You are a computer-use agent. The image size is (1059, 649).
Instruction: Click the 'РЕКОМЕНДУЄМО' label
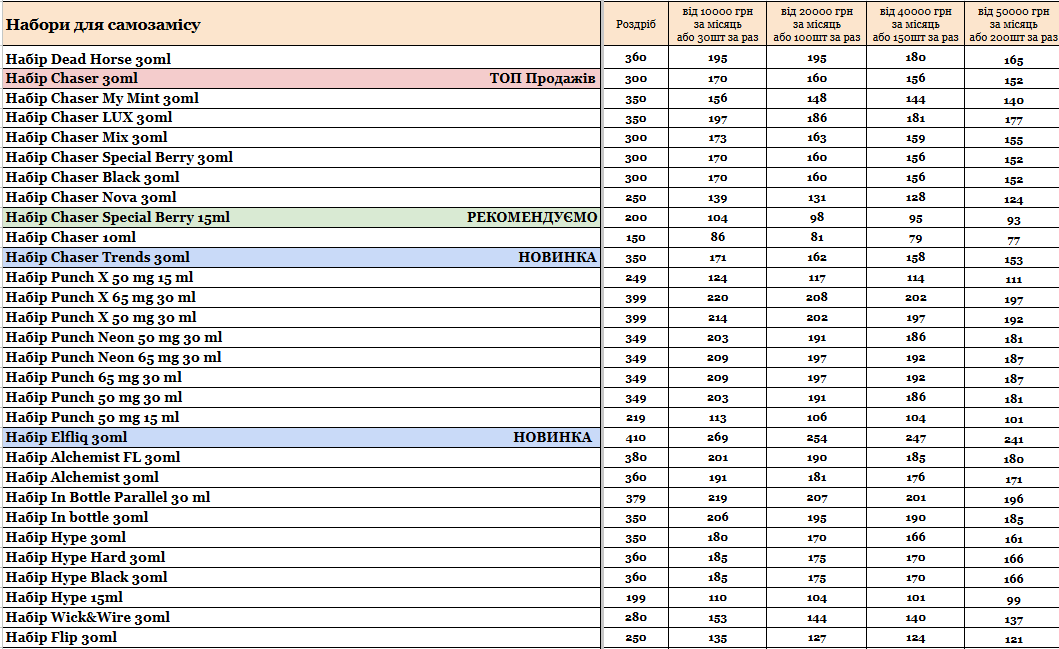click(x=531, y=218)
